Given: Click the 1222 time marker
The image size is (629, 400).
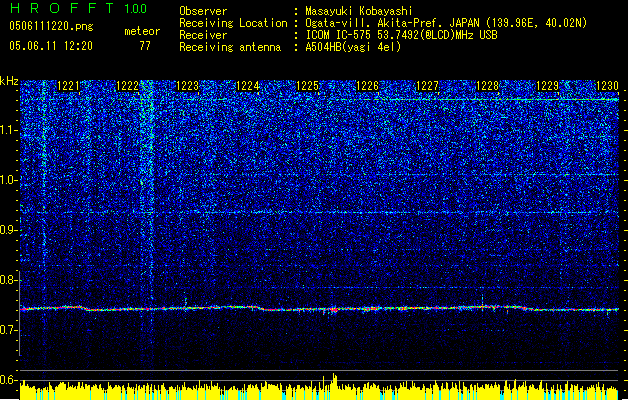Looking at the screenshot, I should click(128, 86).
